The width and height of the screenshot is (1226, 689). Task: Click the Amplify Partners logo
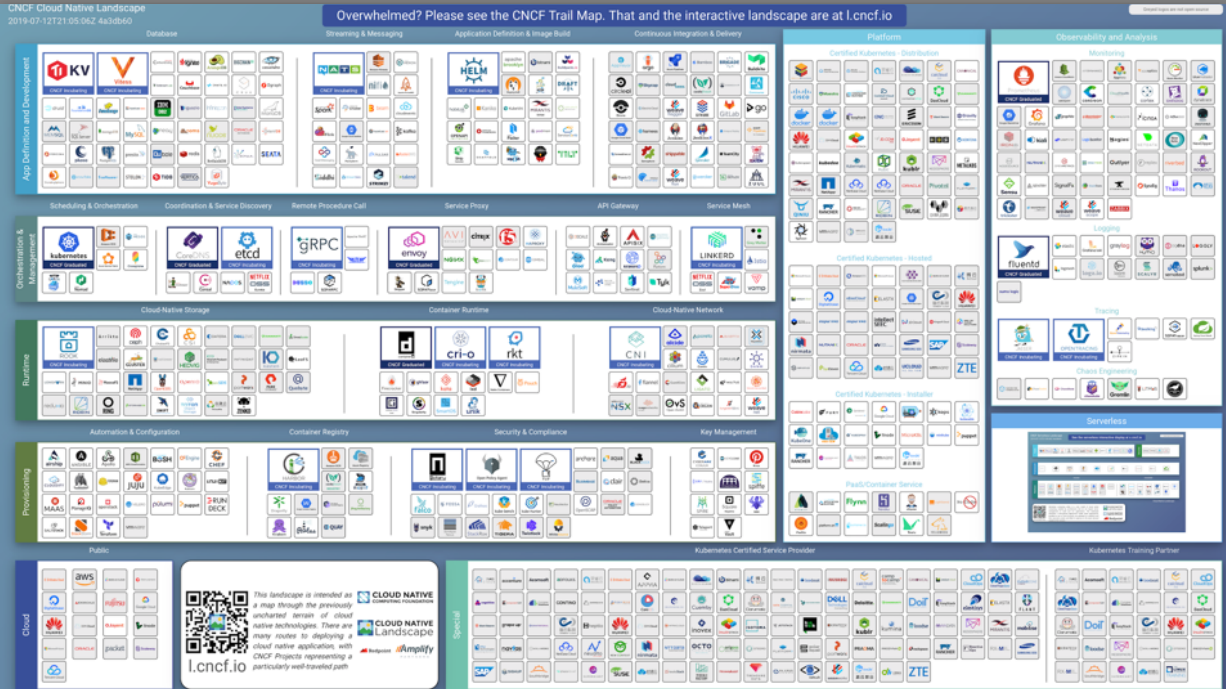[414, 650]
